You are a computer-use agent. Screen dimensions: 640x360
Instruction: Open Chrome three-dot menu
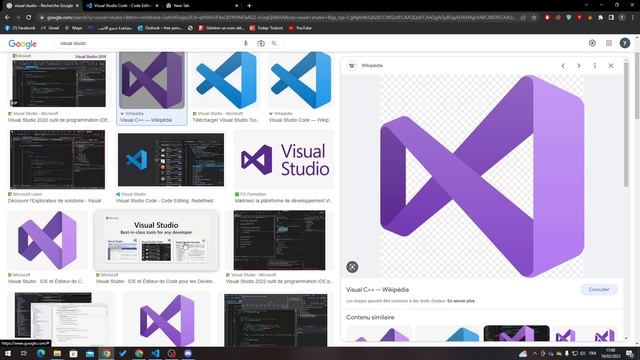coord(633,18)
